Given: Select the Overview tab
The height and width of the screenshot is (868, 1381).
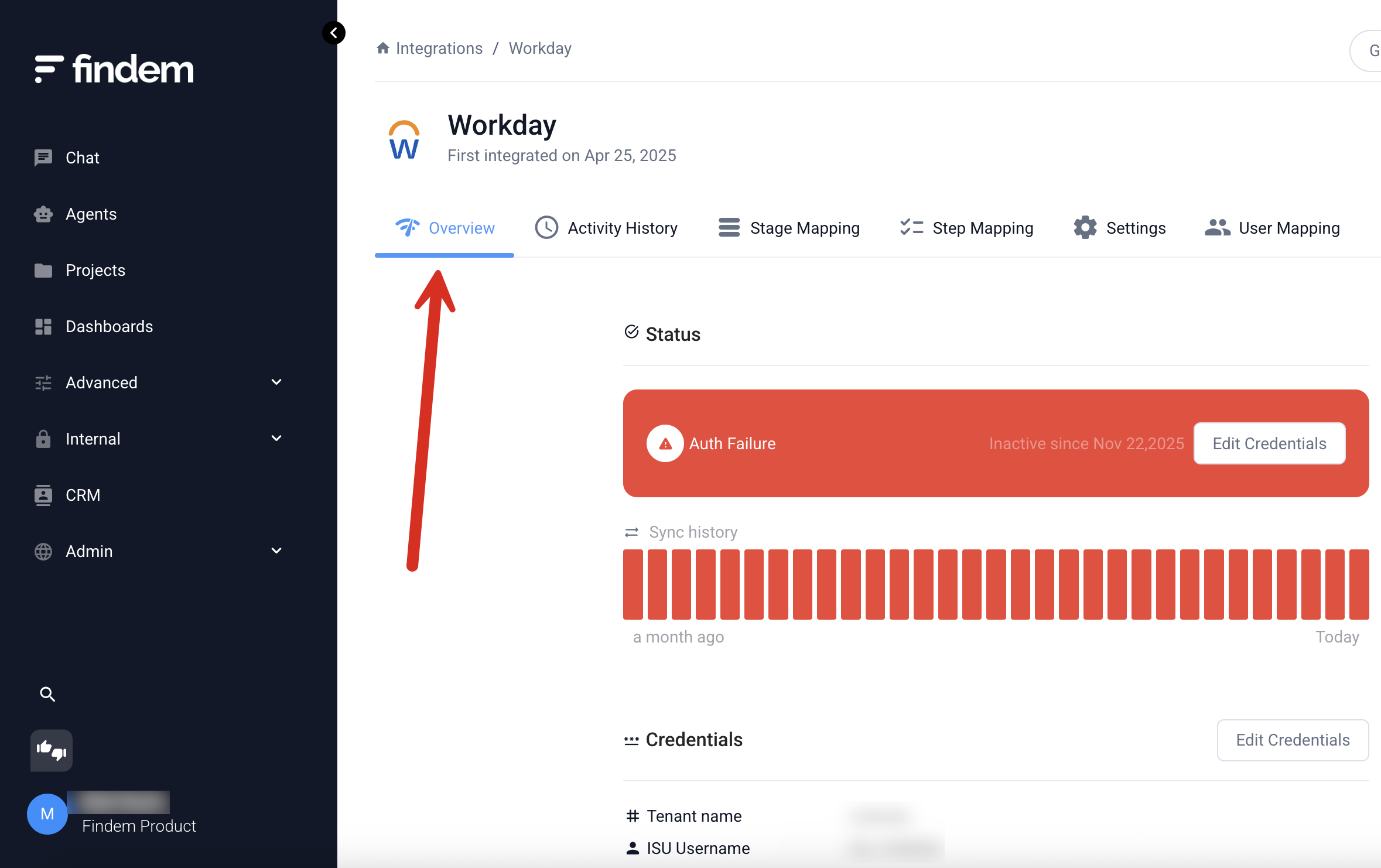Looking at the screenshot, I should (x=445, y=228).
